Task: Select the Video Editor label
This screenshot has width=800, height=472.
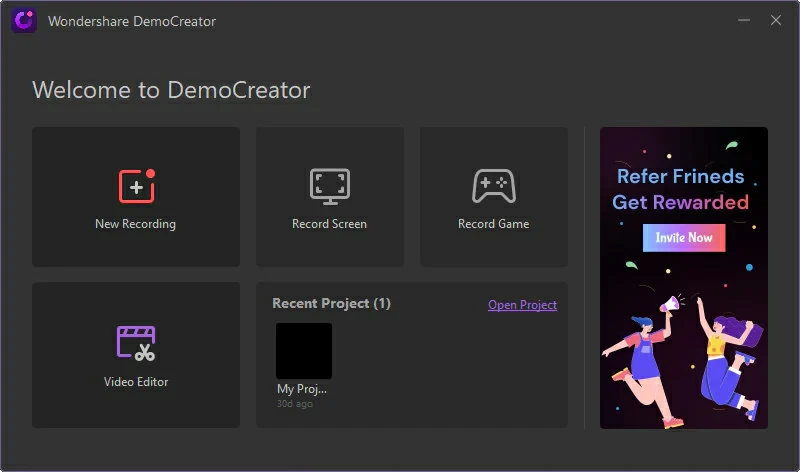Action: pos(136,382)
